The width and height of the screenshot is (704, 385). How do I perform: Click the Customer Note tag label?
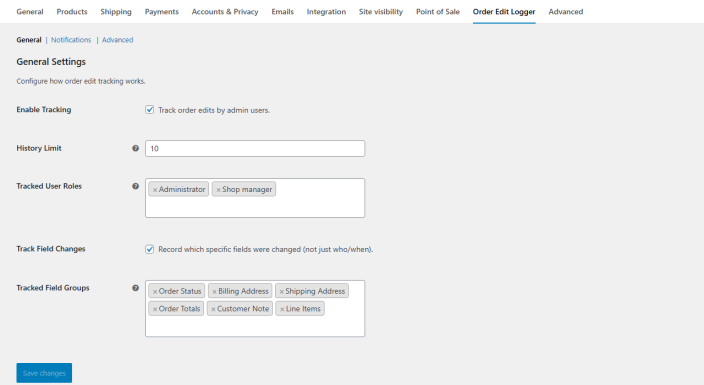point(243,309)
